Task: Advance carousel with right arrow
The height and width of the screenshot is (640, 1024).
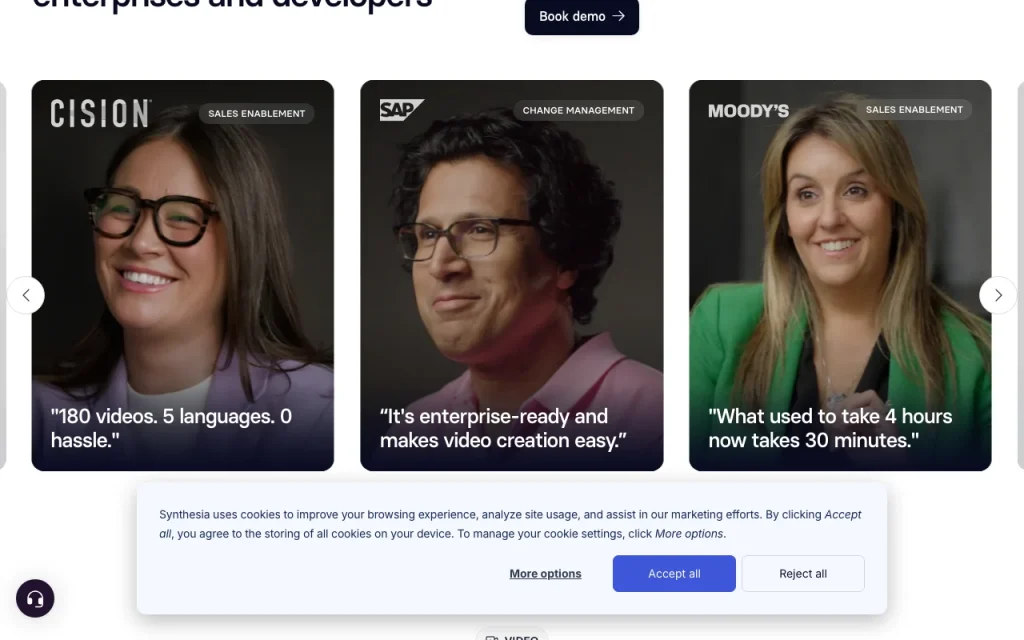Action: (998, 295)
